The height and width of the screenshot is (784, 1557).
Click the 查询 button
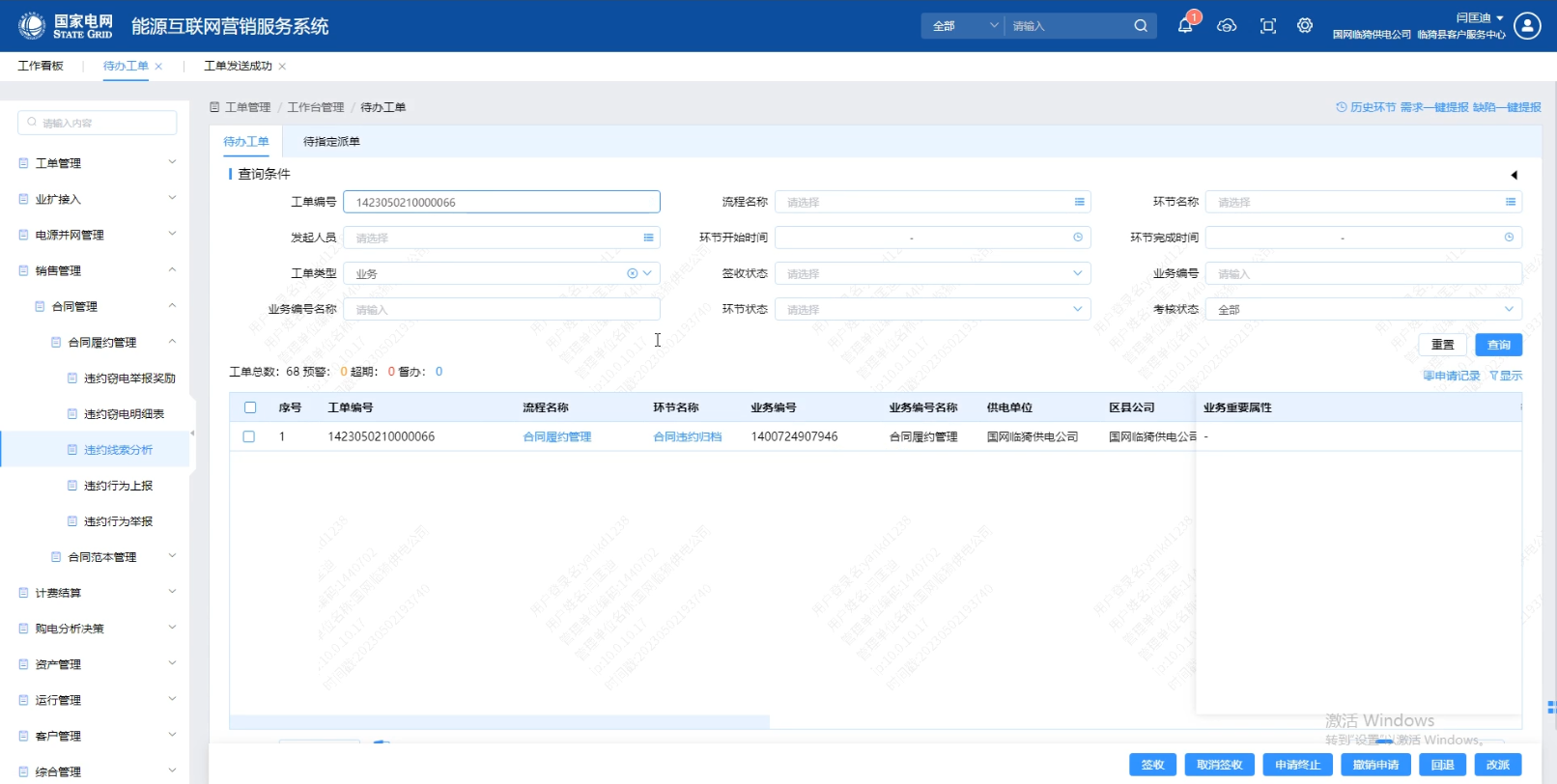1498,345
